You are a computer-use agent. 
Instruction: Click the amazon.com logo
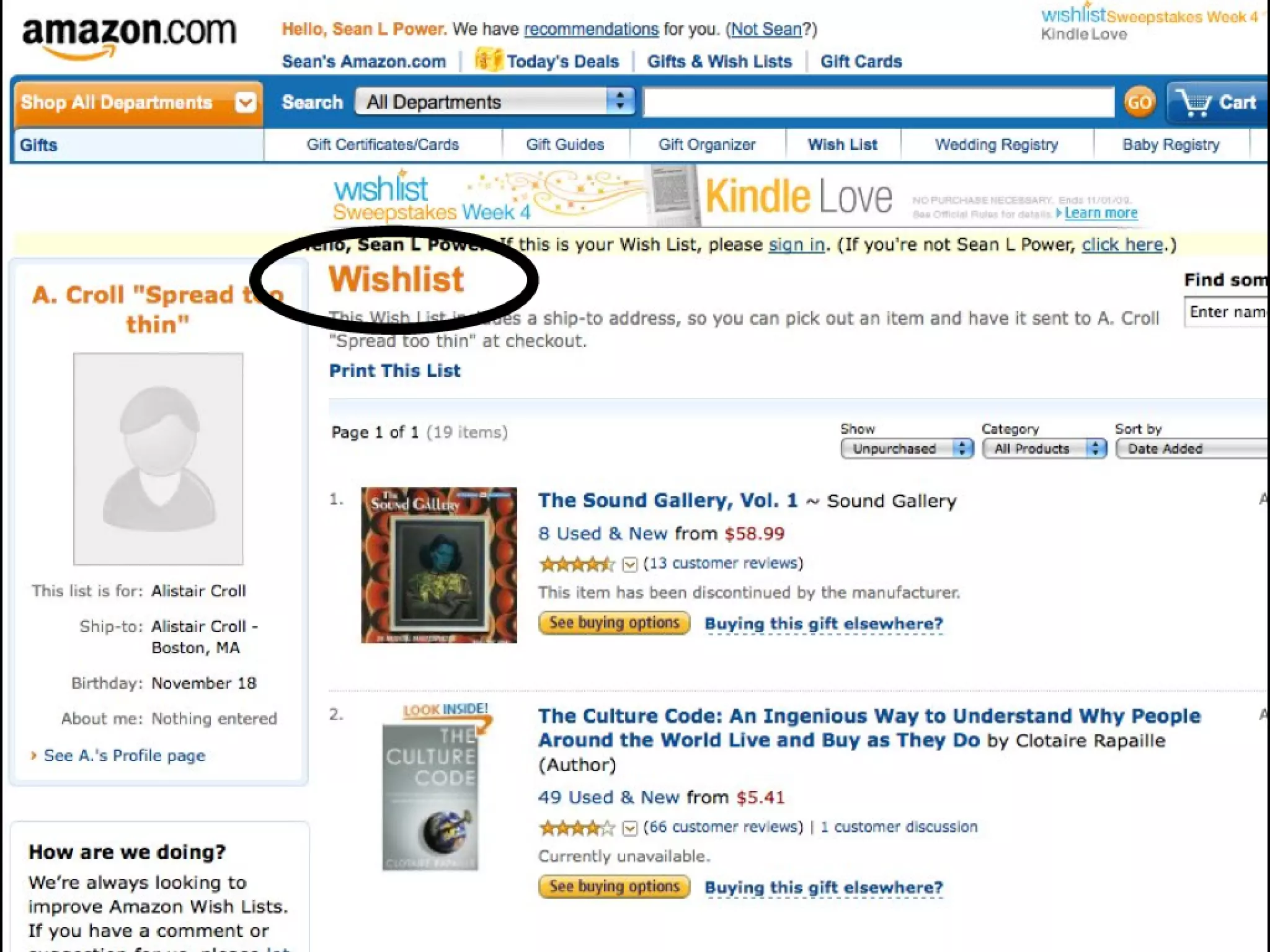(129, 37)
